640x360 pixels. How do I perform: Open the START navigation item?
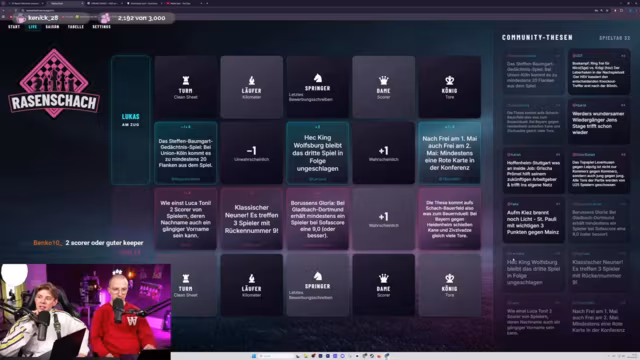(x=14, y=27)
